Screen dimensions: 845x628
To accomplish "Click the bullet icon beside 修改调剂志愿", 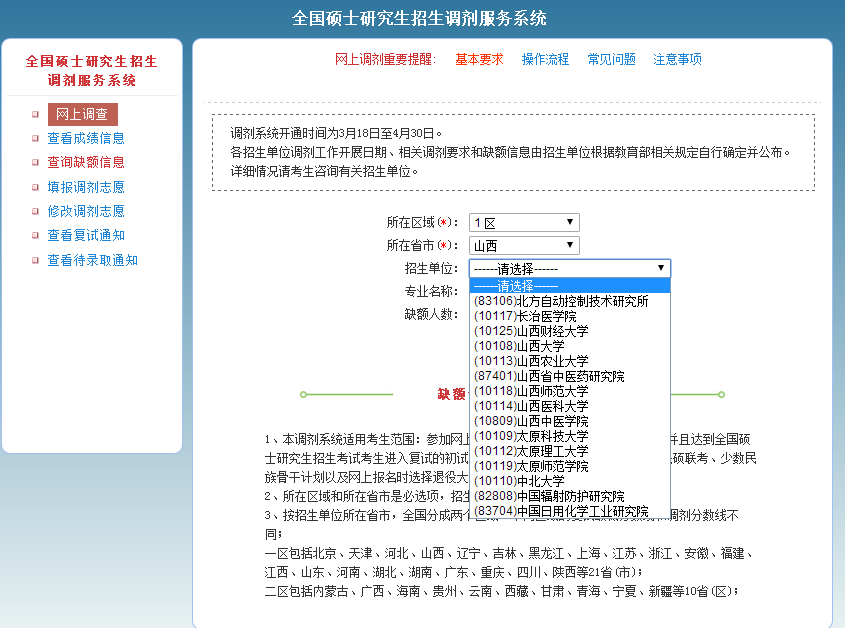I will (x=36, y=211).
